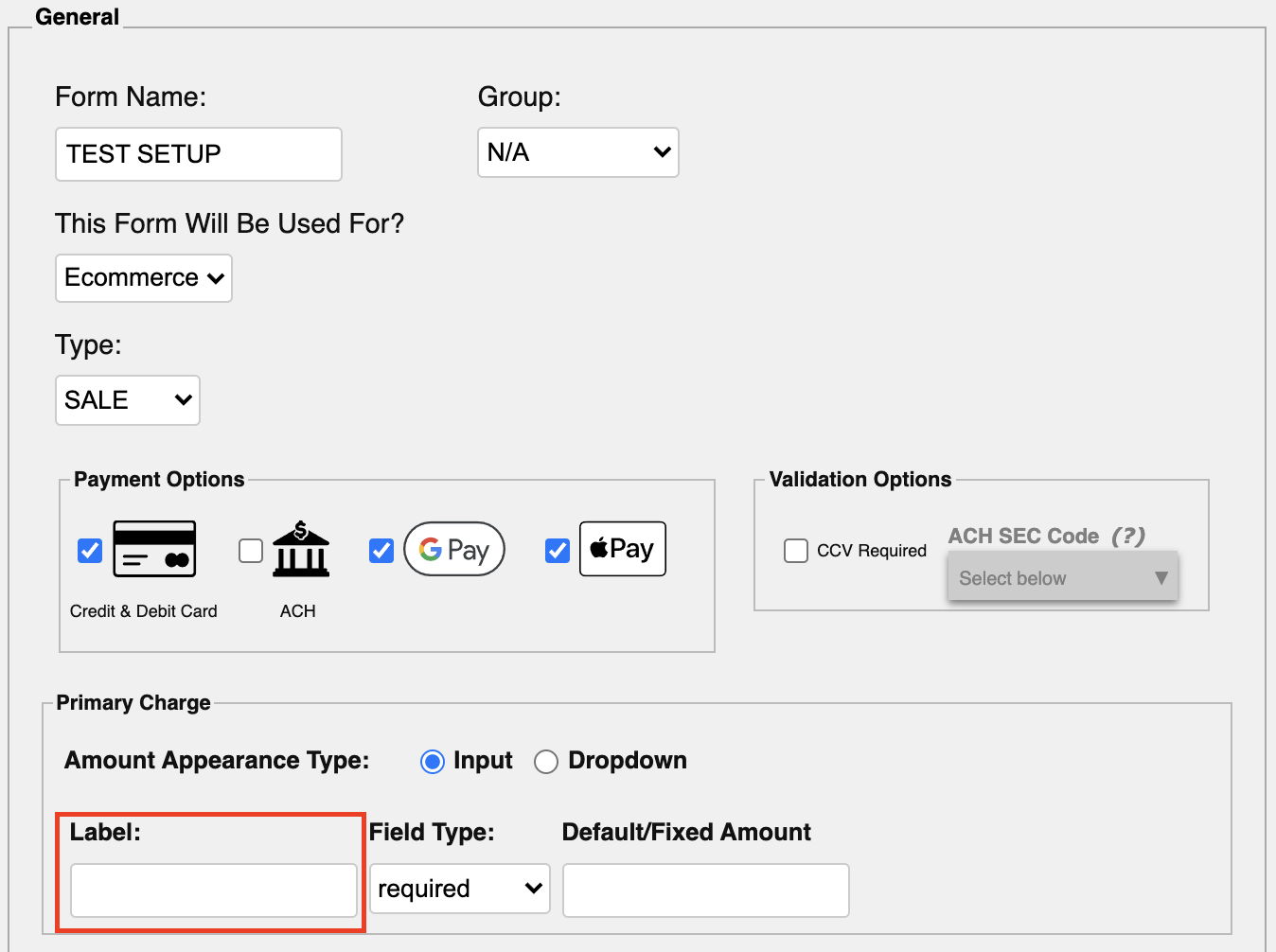Click the Default/Fixed Amount input box

[705, 890]
